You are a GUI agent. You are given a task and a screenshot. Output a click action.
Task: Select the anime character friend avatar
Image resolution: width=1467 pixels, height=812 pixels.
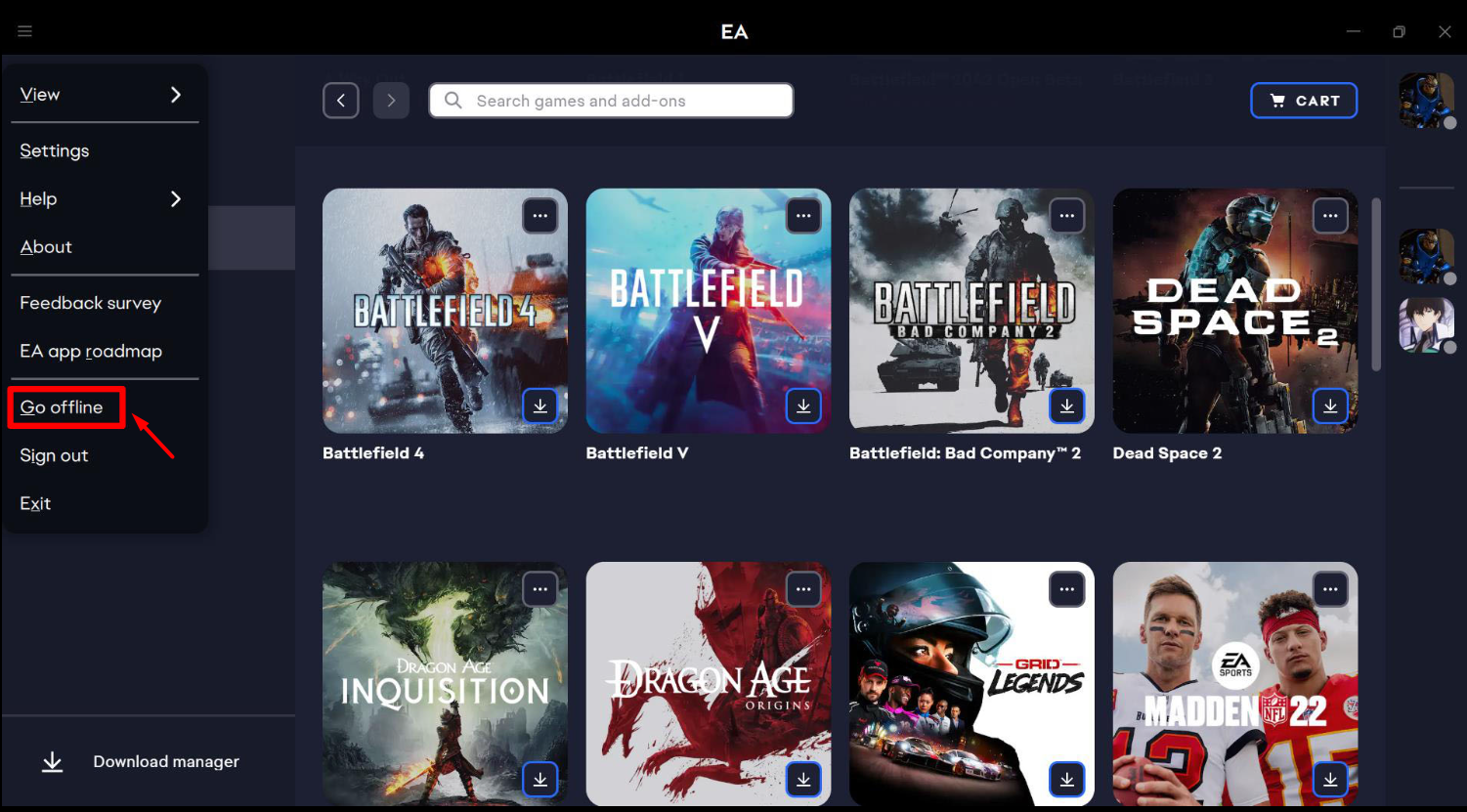click(x=1427, y=324)
